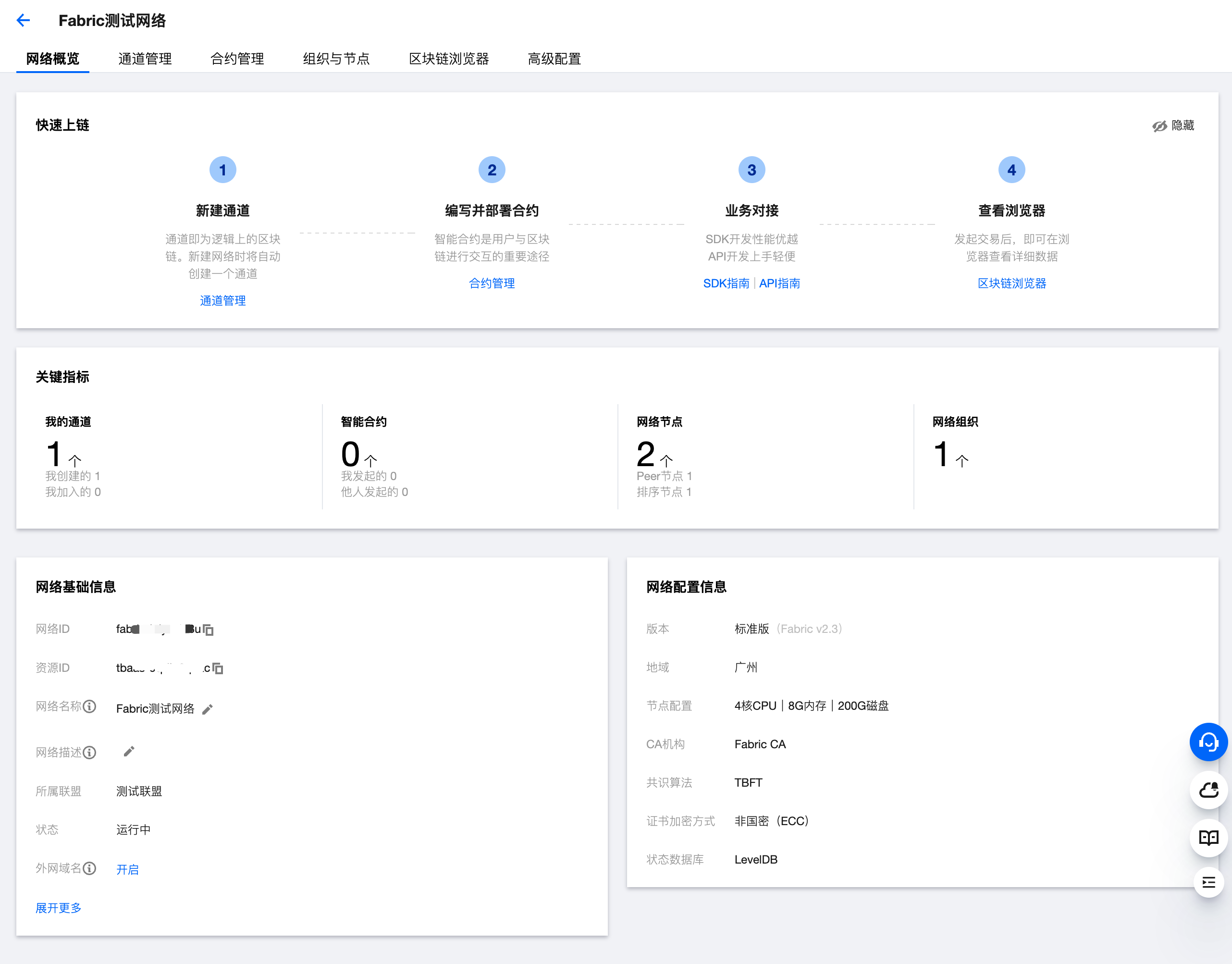The height and width of the screenshot is (964, 1232).
Task: Click step 2 circle in quick start
Action: tap(492, 170)
